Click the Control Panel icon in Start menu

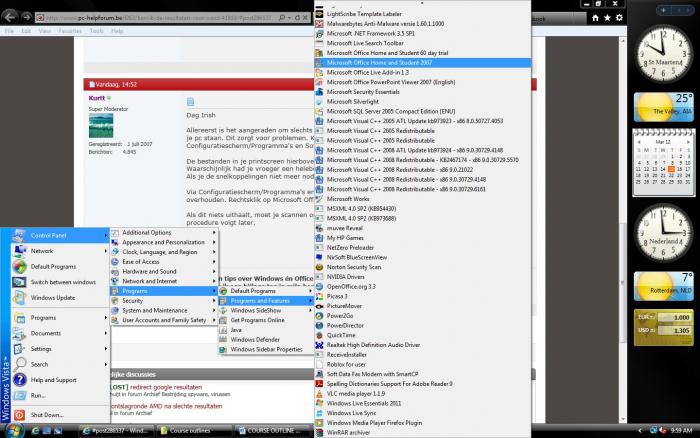tap(19, 235)
